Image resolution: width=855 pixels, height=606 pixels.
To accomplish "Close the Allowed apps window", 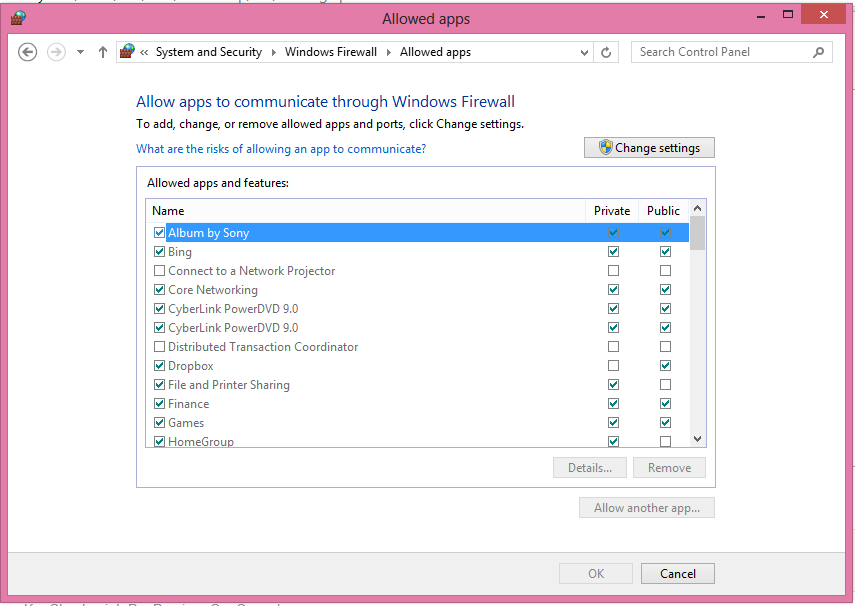I will coord(823,15).
